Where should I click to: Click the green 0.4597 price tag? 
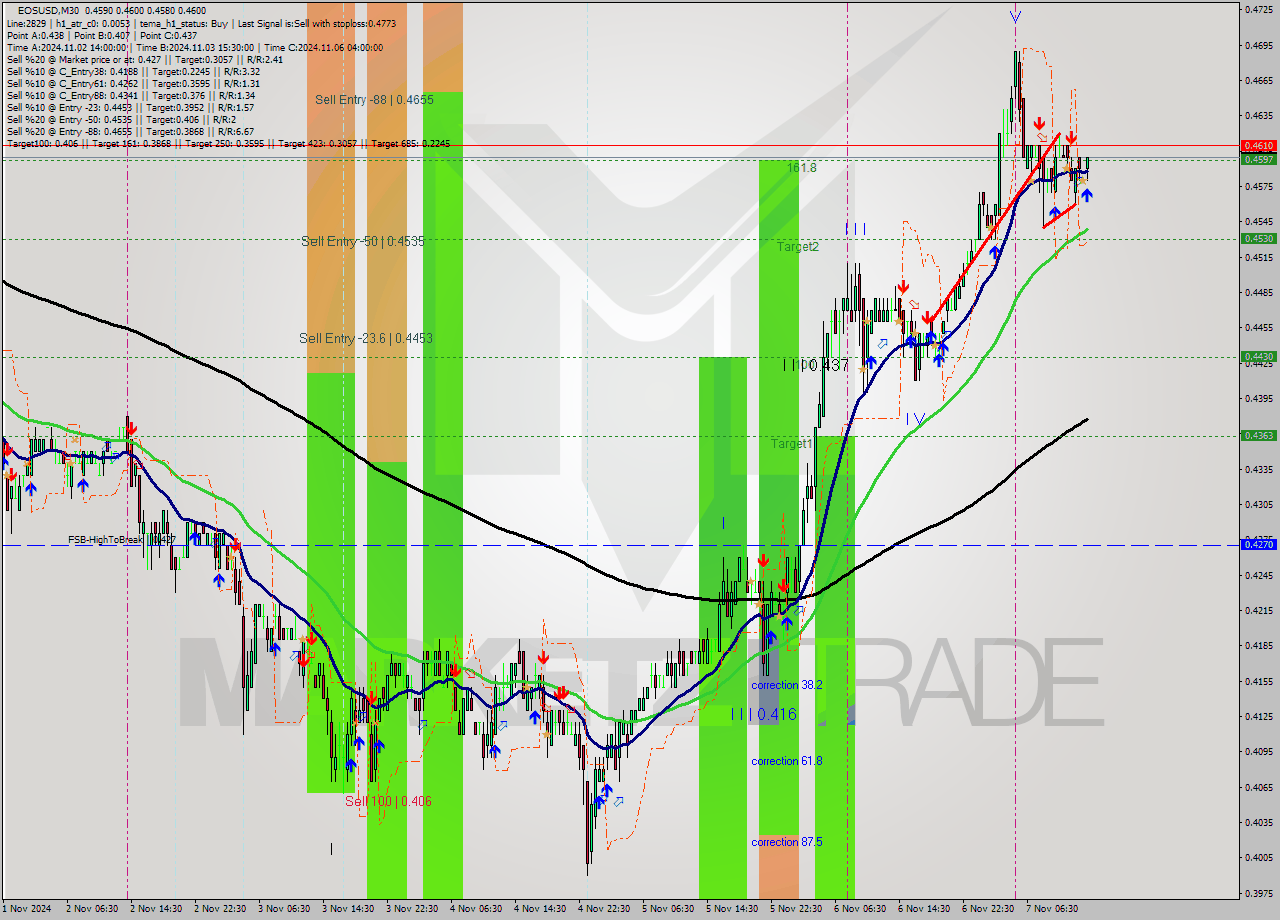1258,159
